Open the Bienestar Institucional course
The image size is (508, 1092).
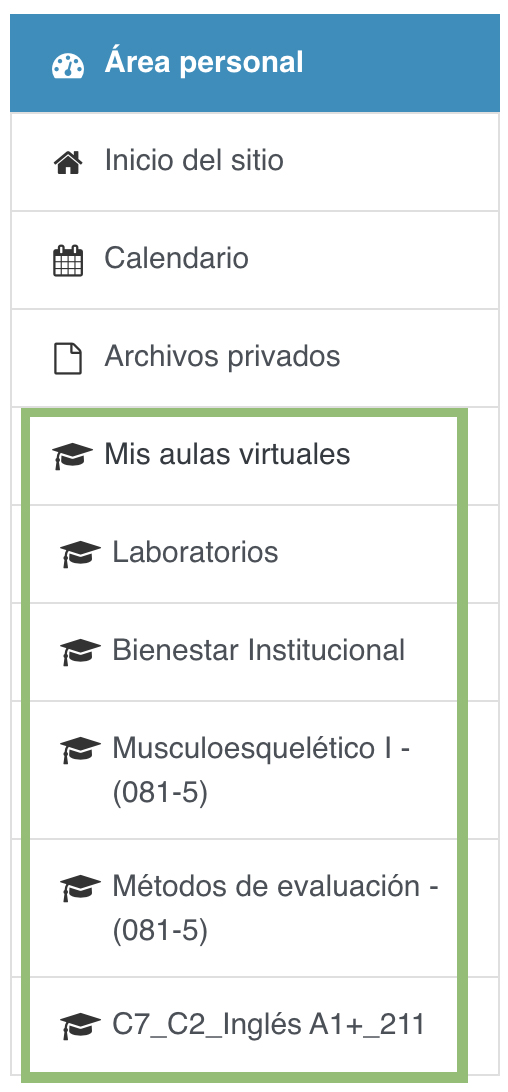pos(243,651)
